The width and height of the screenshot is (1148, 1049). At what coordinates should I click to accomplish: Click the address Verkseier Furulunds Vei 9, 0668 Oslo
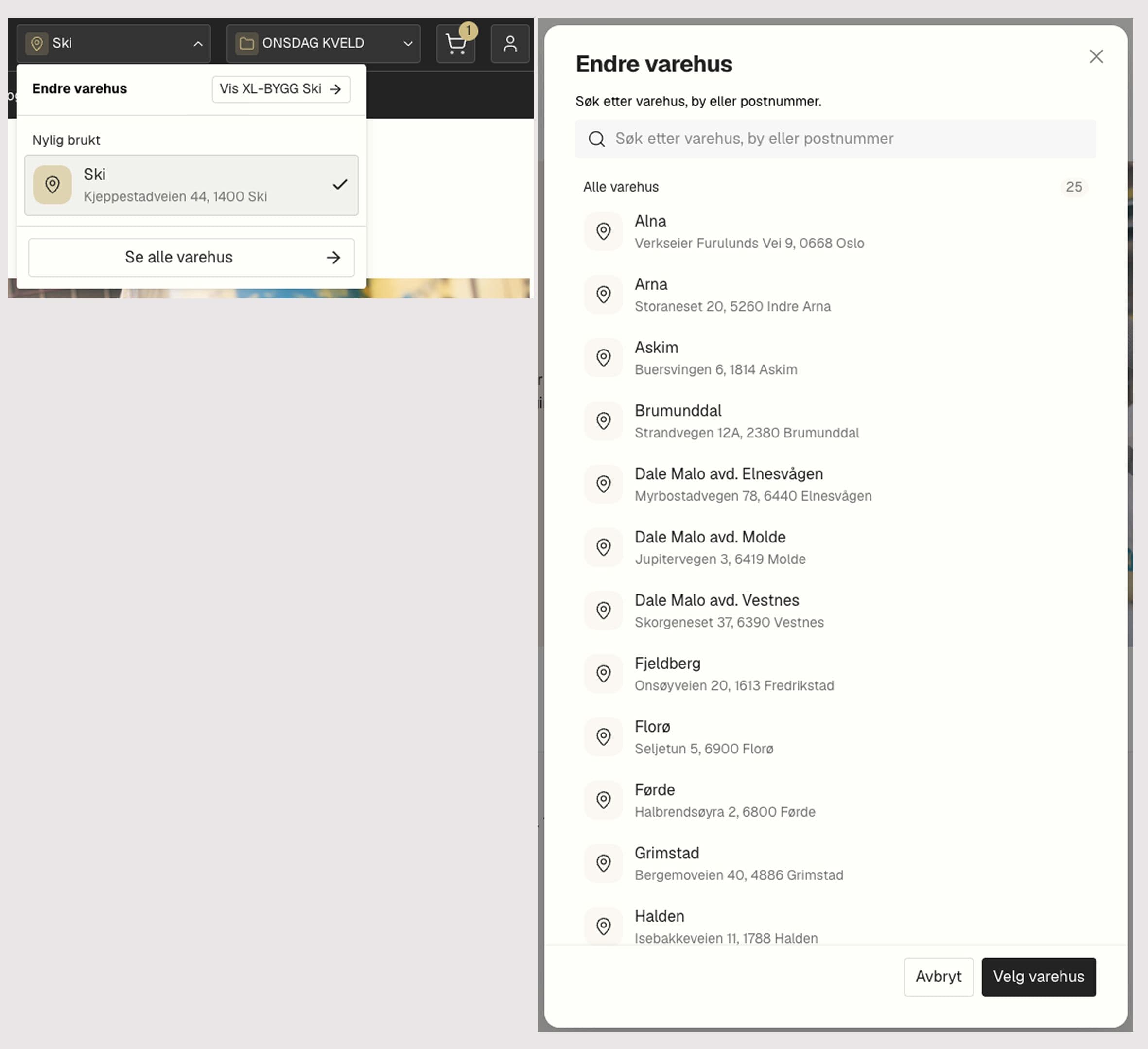[x=749, y=244]
